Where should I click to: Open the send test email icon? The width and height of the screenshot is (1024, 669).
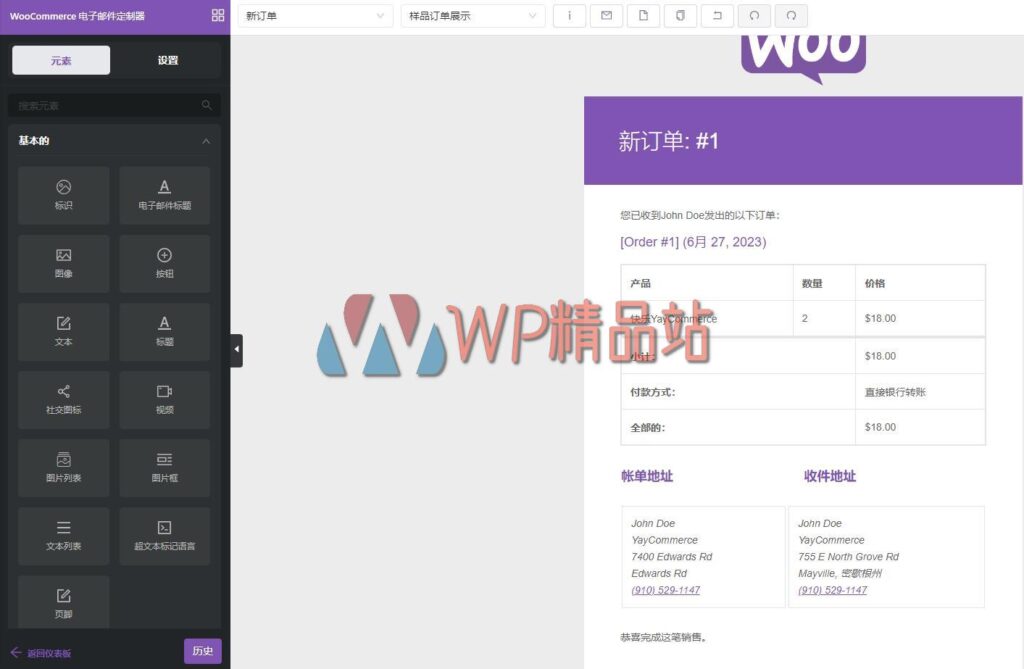[606, 16]
